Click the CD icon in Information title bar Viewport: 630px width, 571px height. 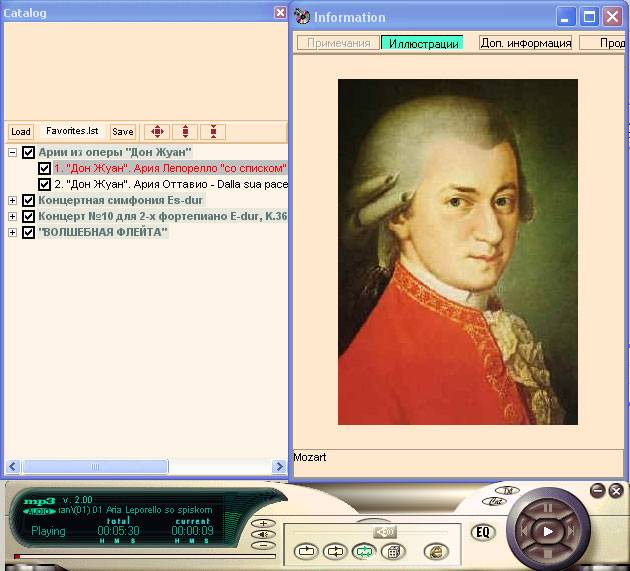coord(302,16)
